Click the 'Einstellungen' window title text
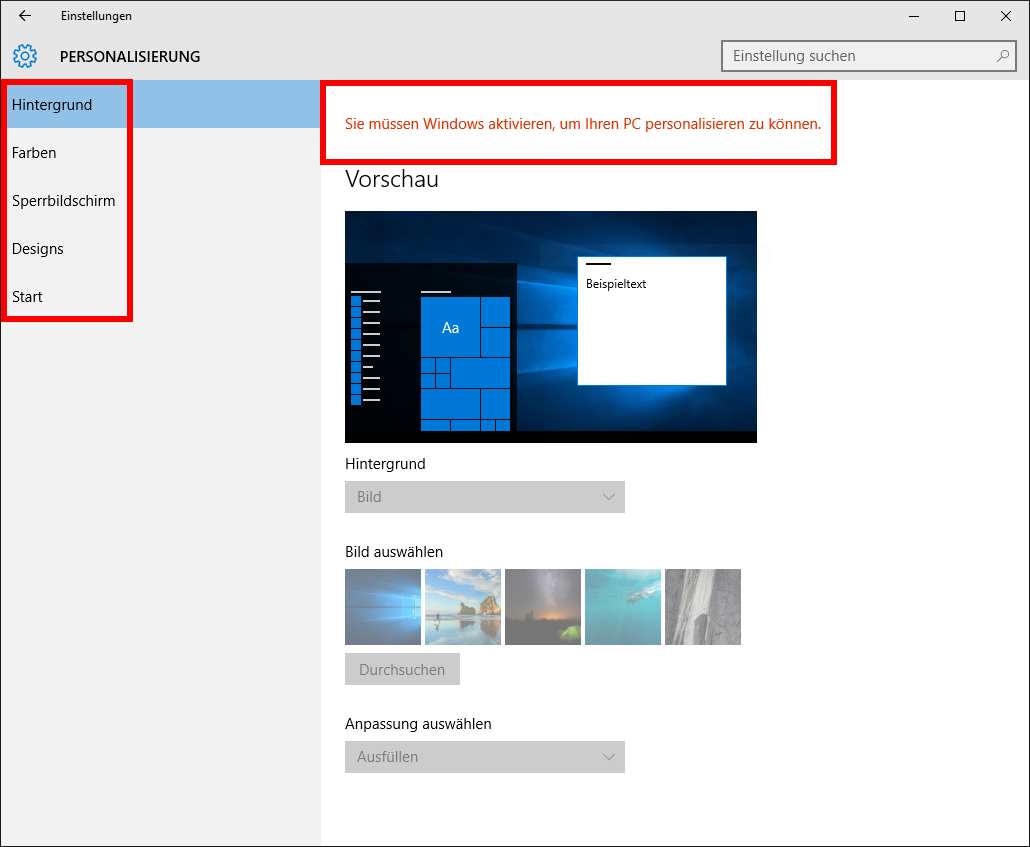This screenshot has width=1030, height=847. click(x=97, y=16)
